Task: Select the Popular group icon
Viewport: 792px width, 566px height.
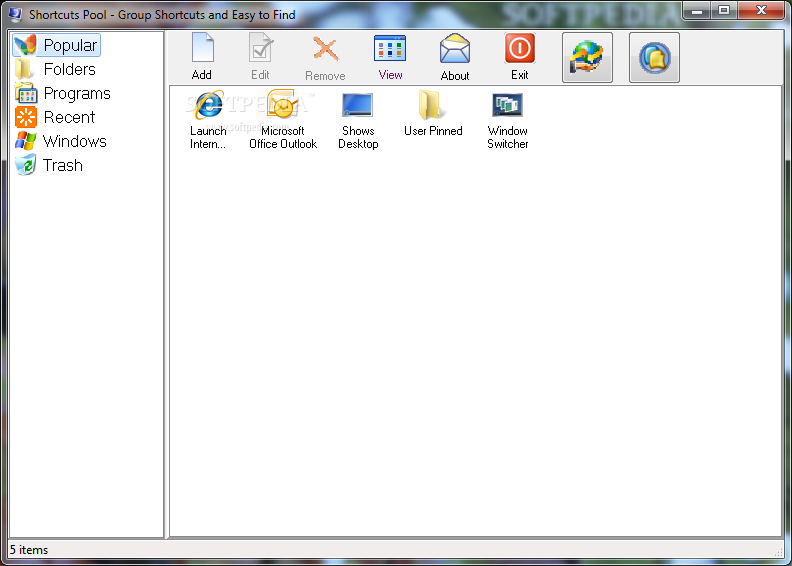Action: tap(25, 45)
